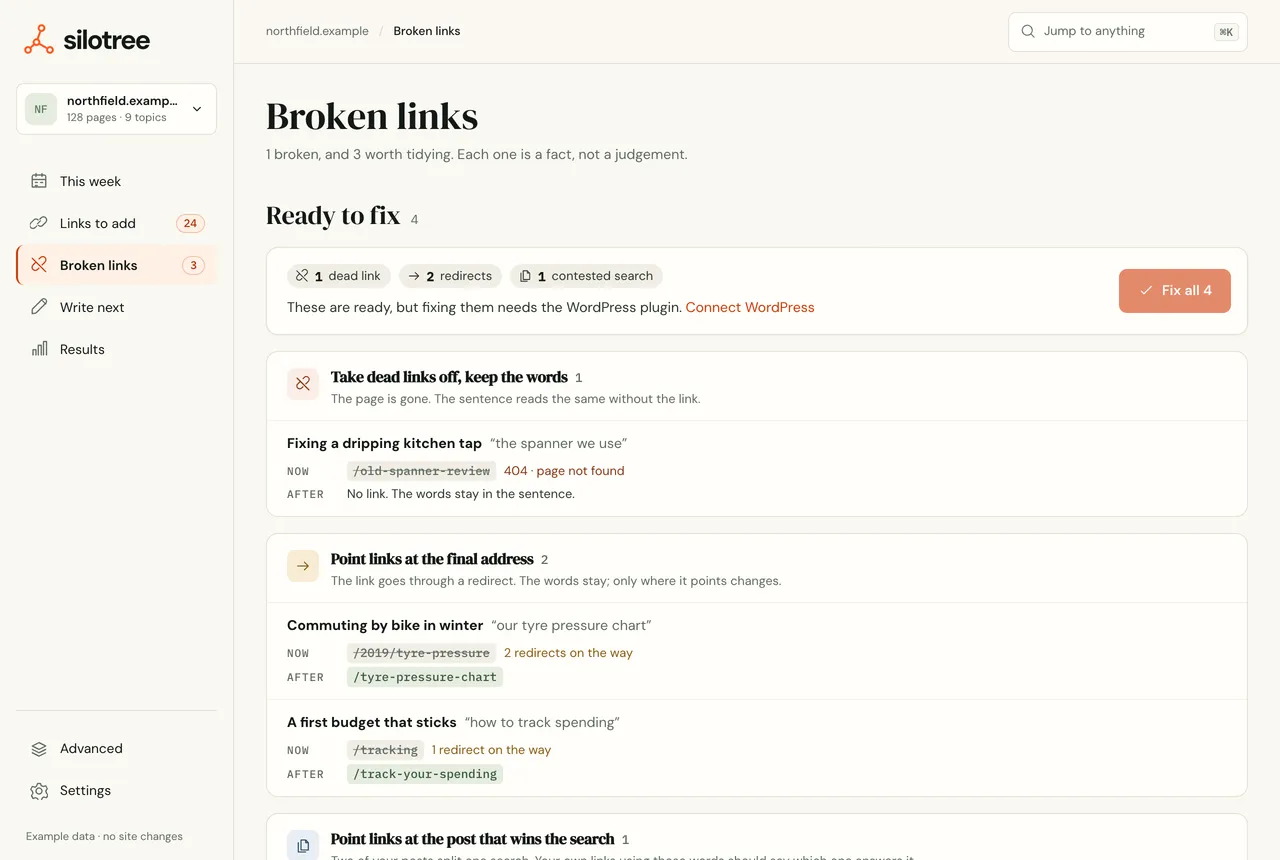Click the /track-your-spending path
Image resolution: width=1280 pixels, height=860 pixels.
[425, 774]
